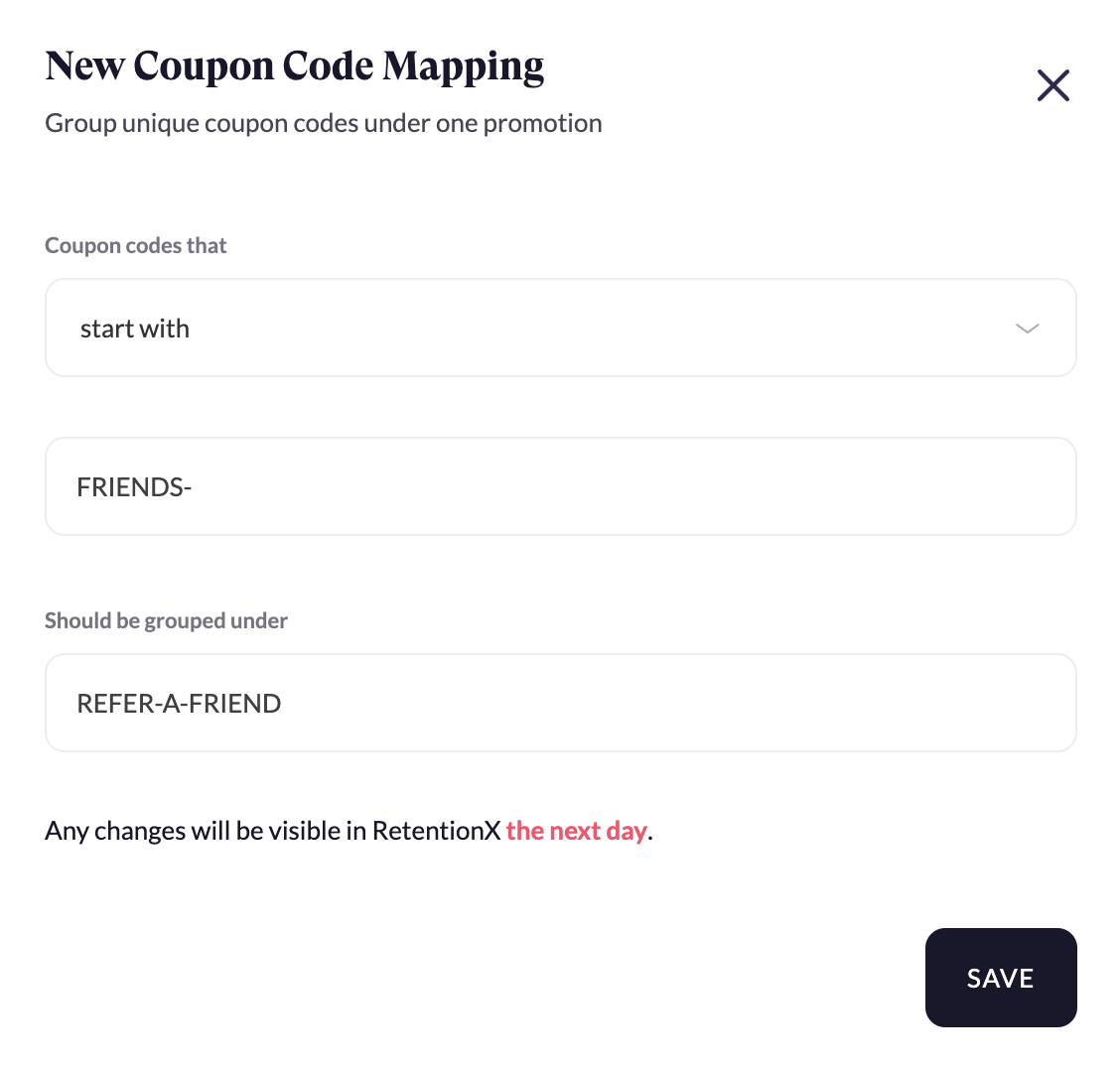The width and height of the screenshot is (1120, 1068).
Task: Change 'start with' to a different matching rule
Action: [x=560, y=328]
